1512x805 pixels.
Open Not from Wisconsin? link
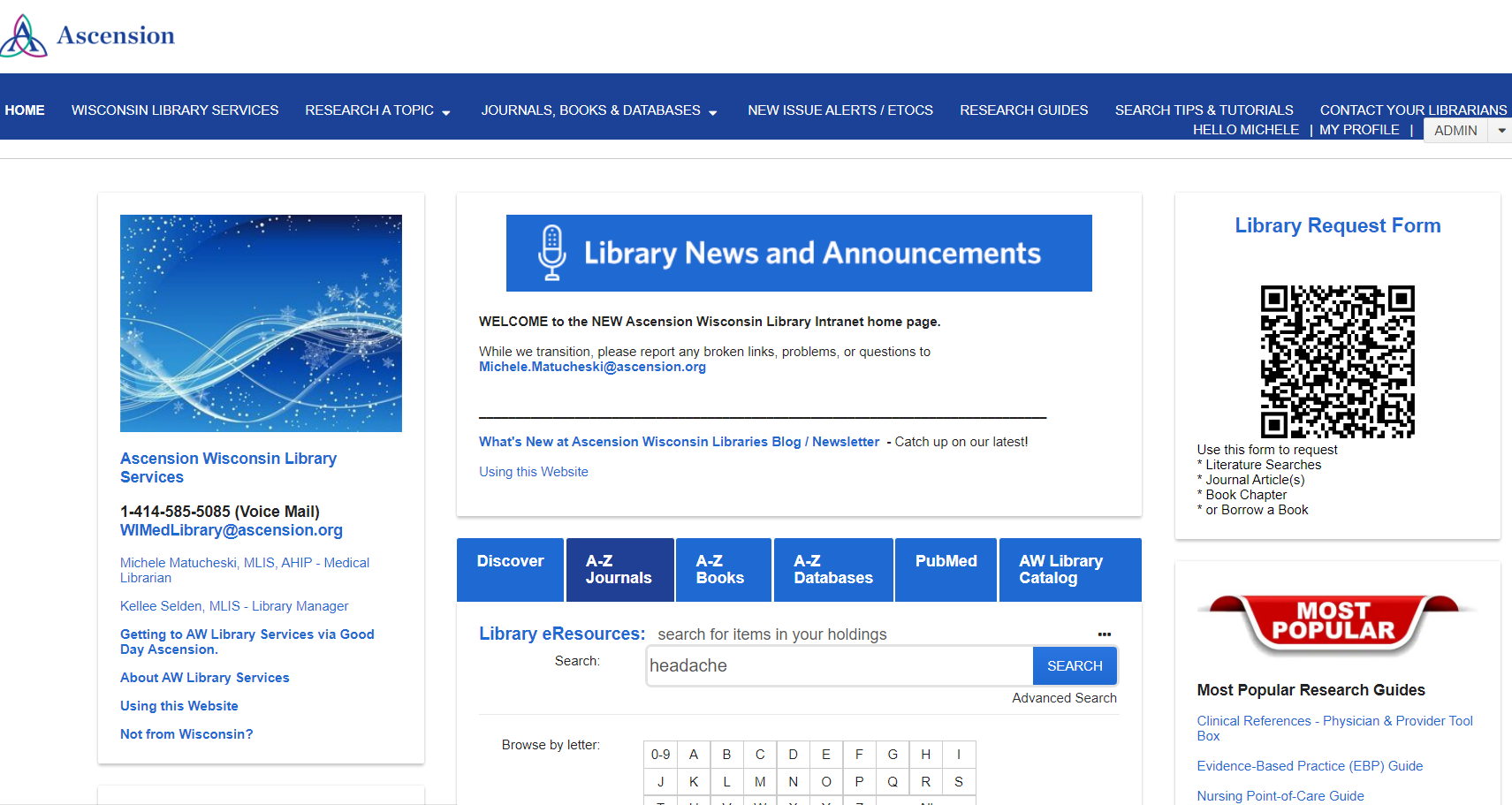(186, 734)
